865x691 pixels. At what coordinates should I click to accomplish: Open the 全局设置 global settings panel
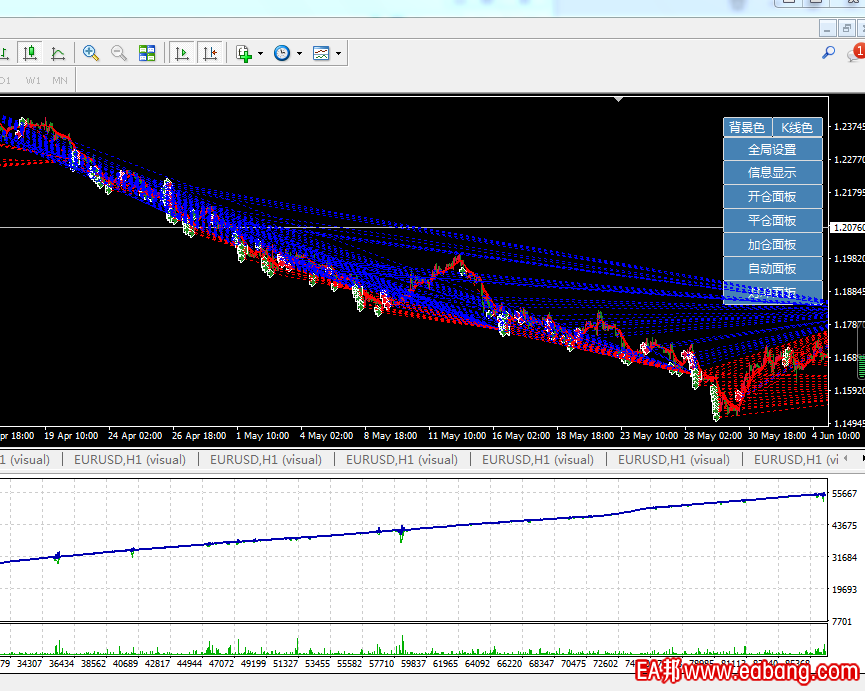pos(772,149)
